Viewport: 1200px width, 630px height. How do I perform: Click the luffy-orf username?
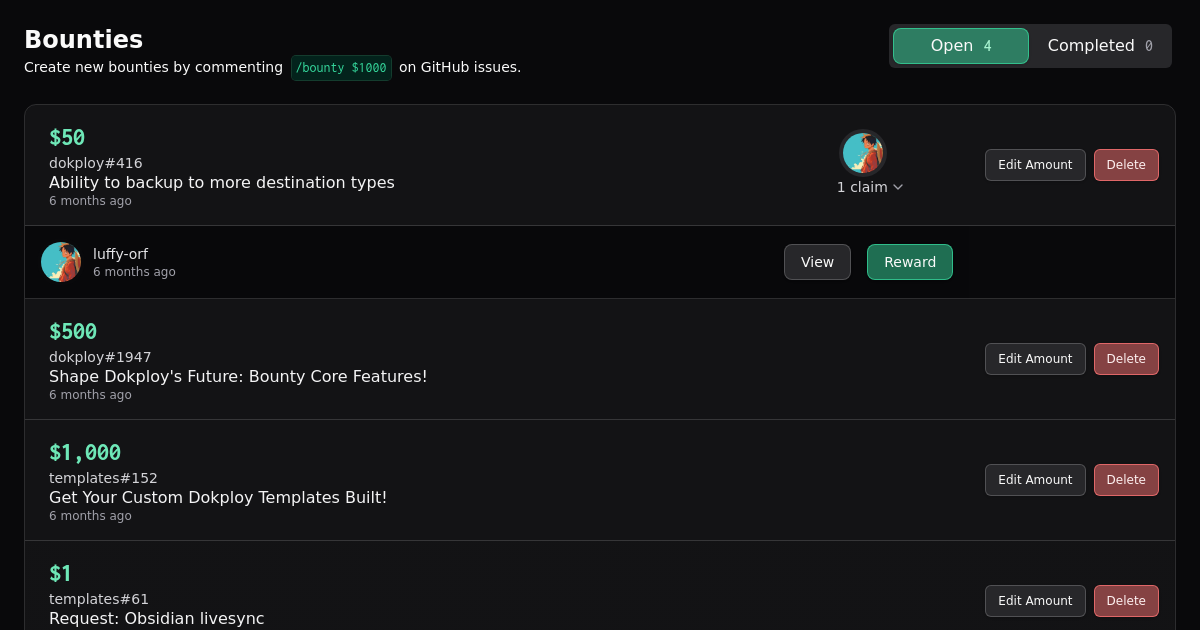click(120, 254)
